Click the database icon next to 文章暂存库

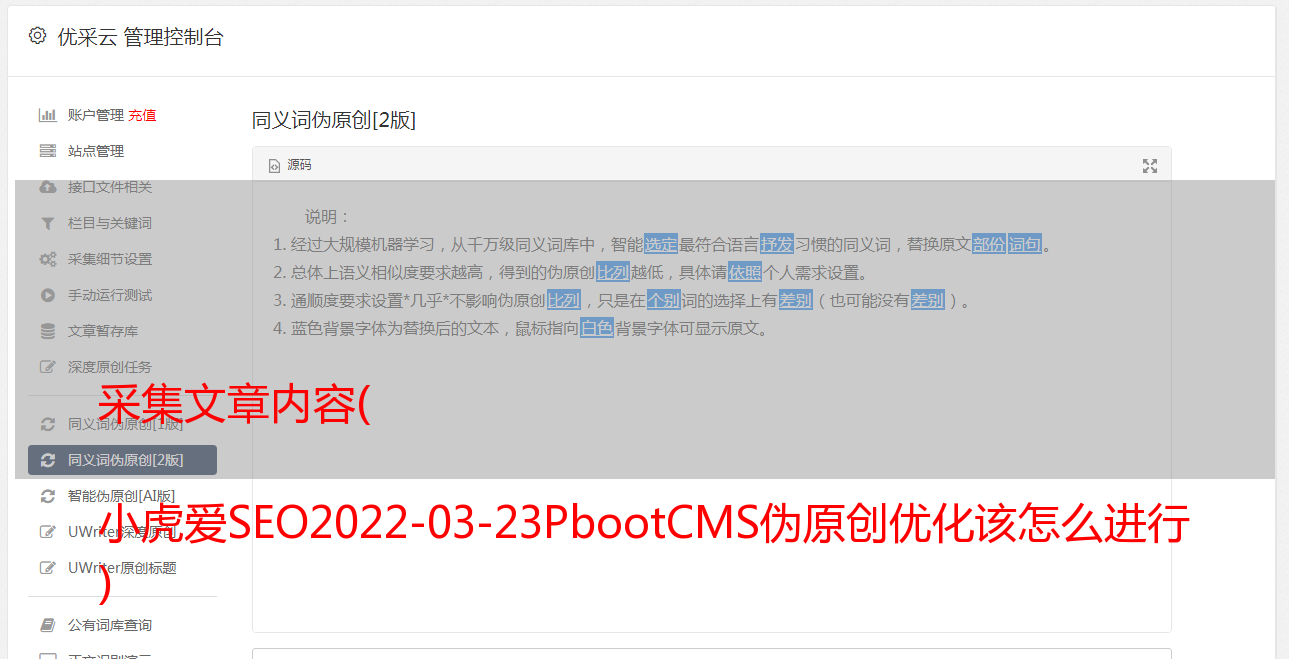click(x=47, y=331)
